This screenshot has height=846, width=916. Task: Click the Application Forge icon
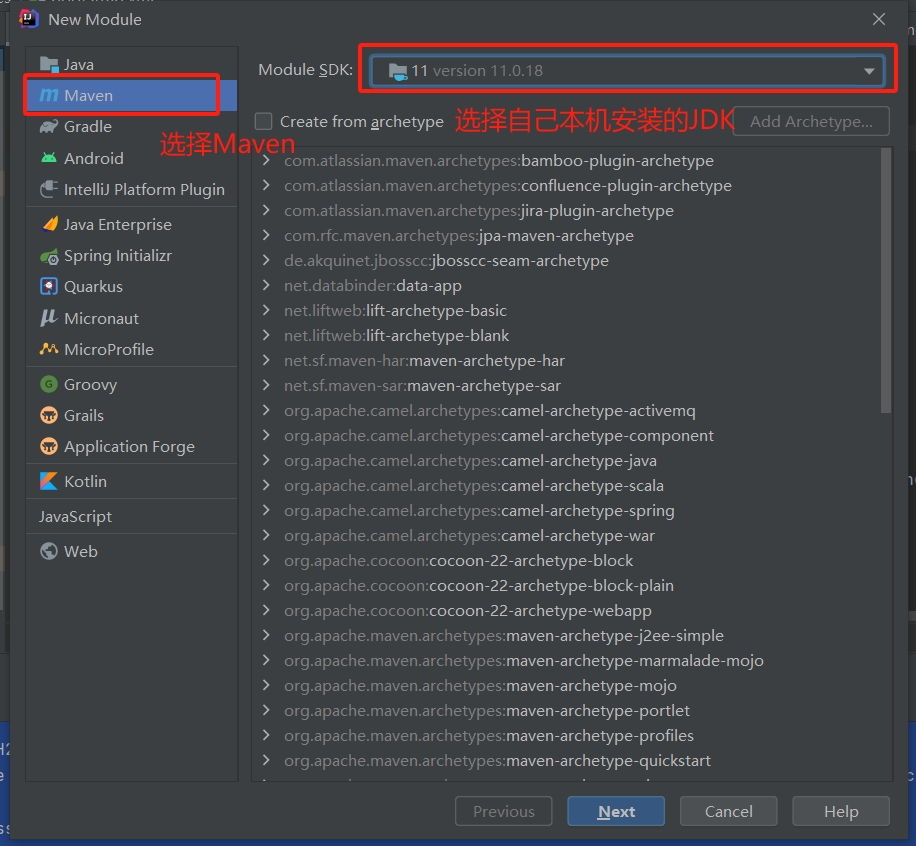click(x=49, y=446)
